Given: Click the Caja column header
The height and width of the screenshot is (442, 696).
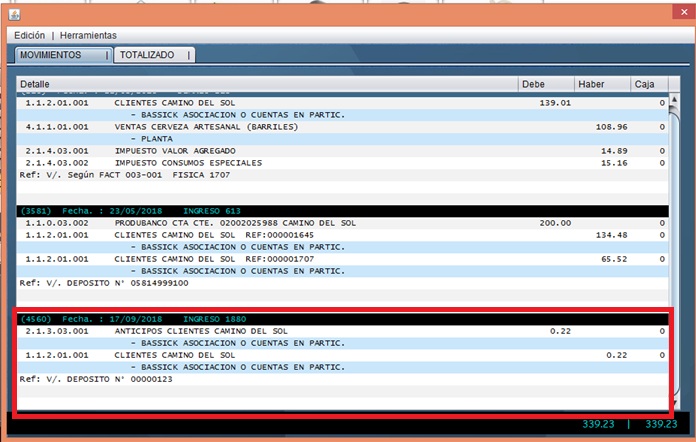Looking at the screenshot, I should [x=649, y=84].
